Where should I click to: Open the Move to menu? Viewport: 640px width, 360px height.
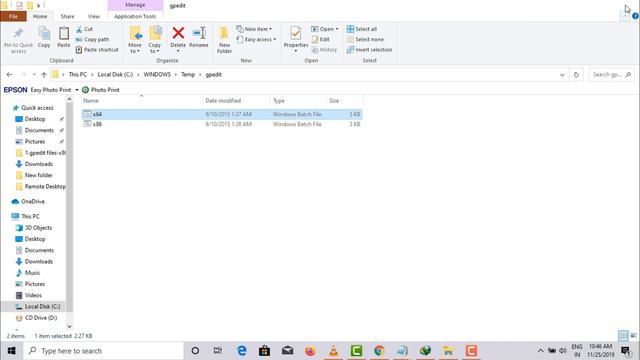pos(135,40)
